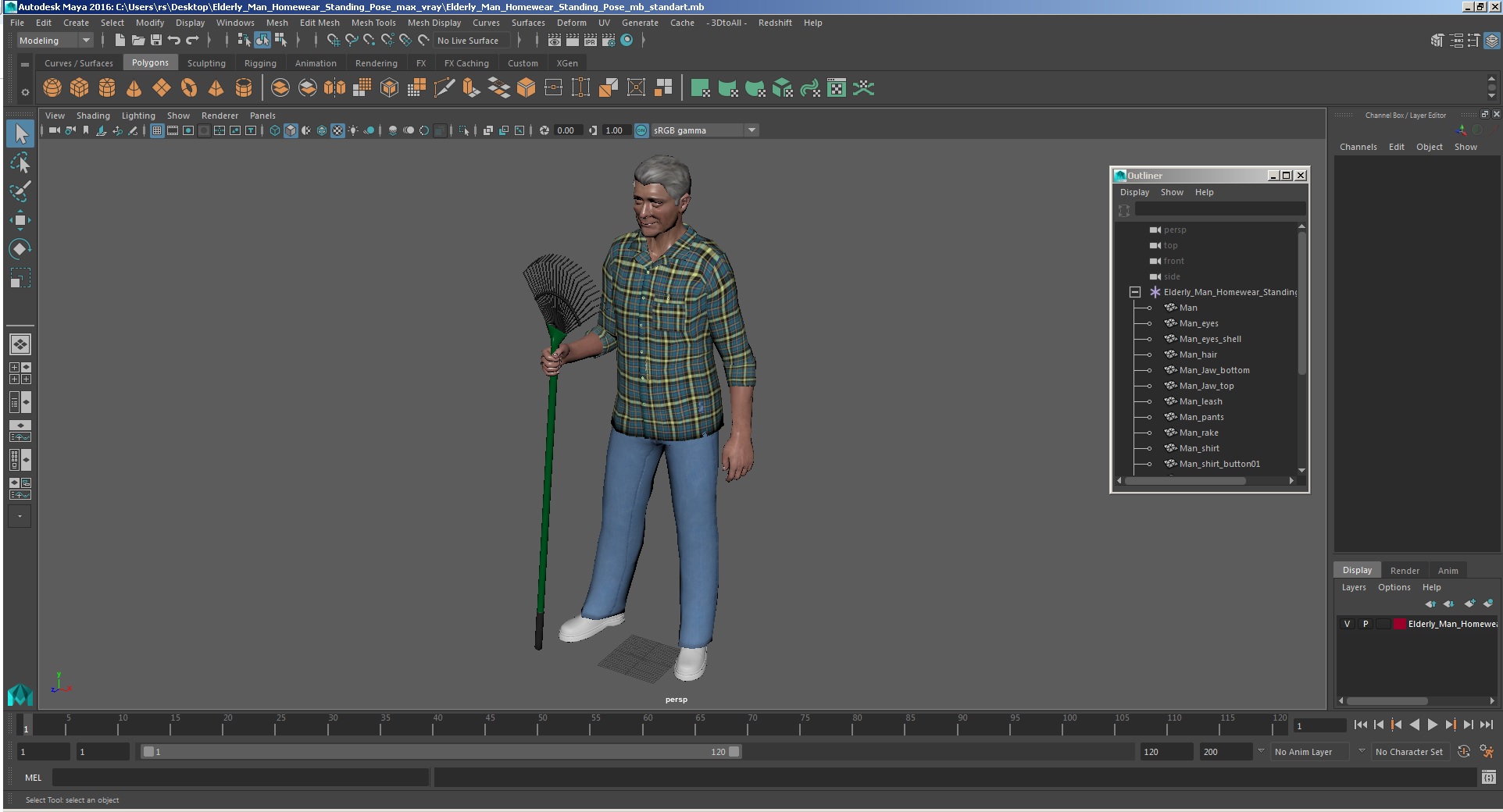1503x812 pixels.
Task: Toggle isolate select in viewport
Action: 464,130
